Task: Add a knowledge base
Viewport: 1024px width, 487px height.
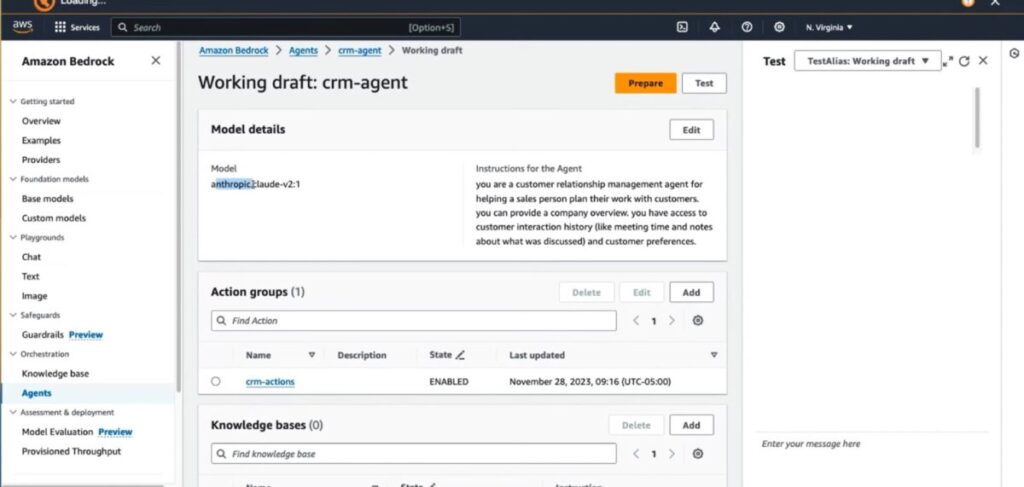Action: [692, 425]
